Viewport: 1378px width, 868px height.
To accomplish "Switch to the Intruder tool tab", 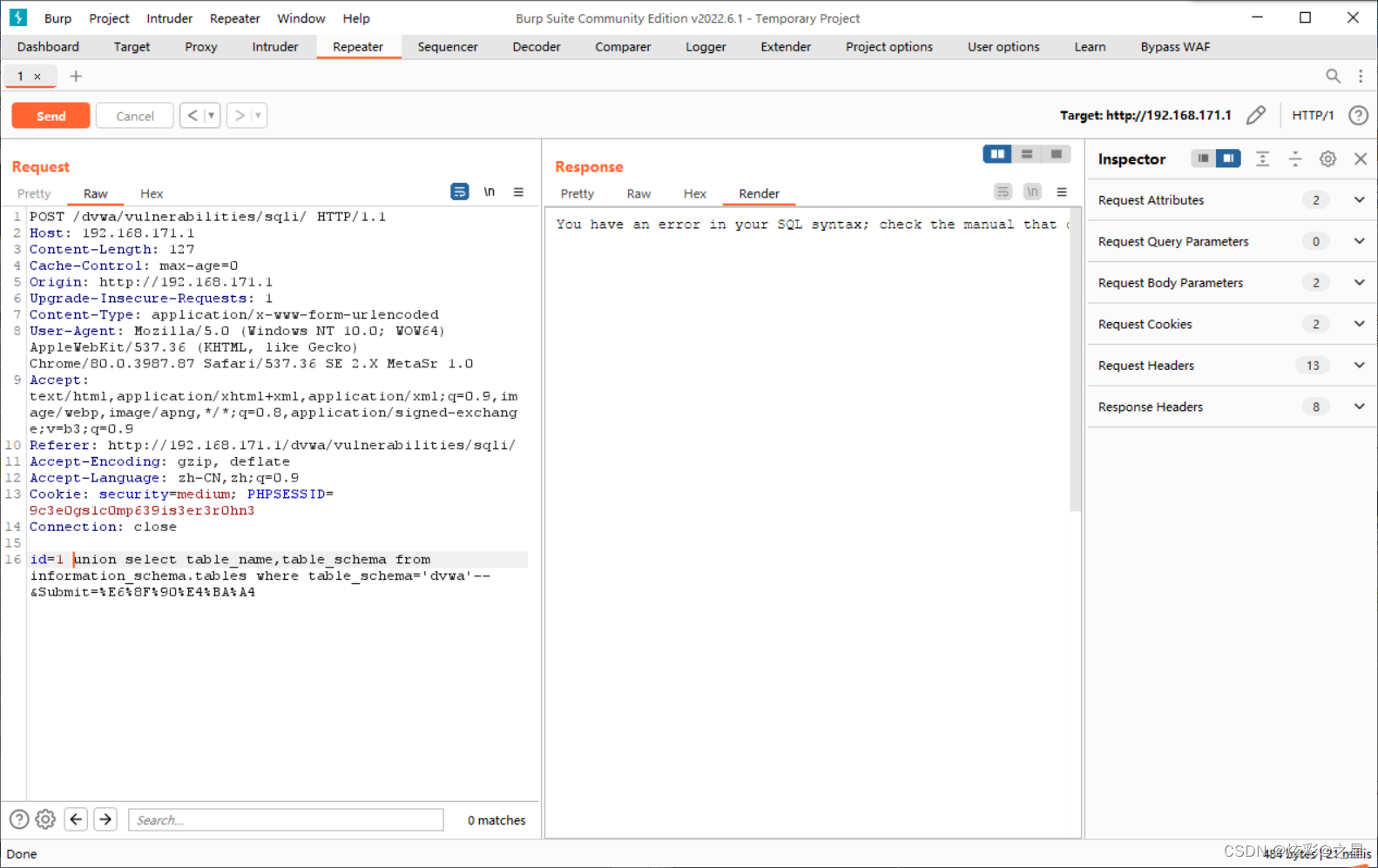I will pos(275,47).
